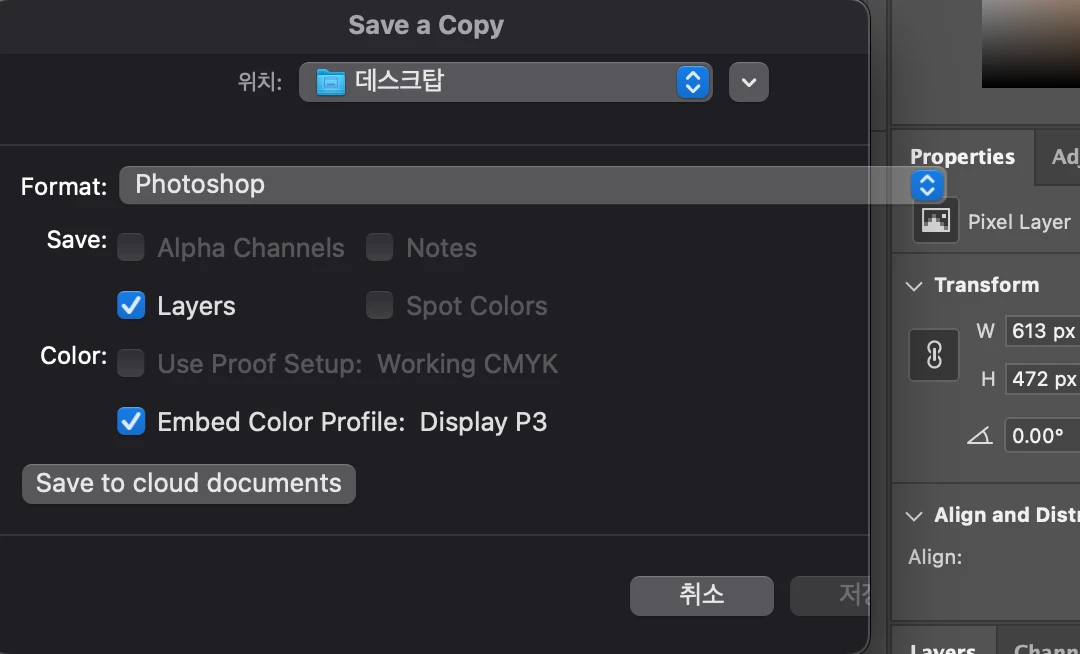Click the Pixel Layer label text
1080x654 pixels.
coord(1019,222)
